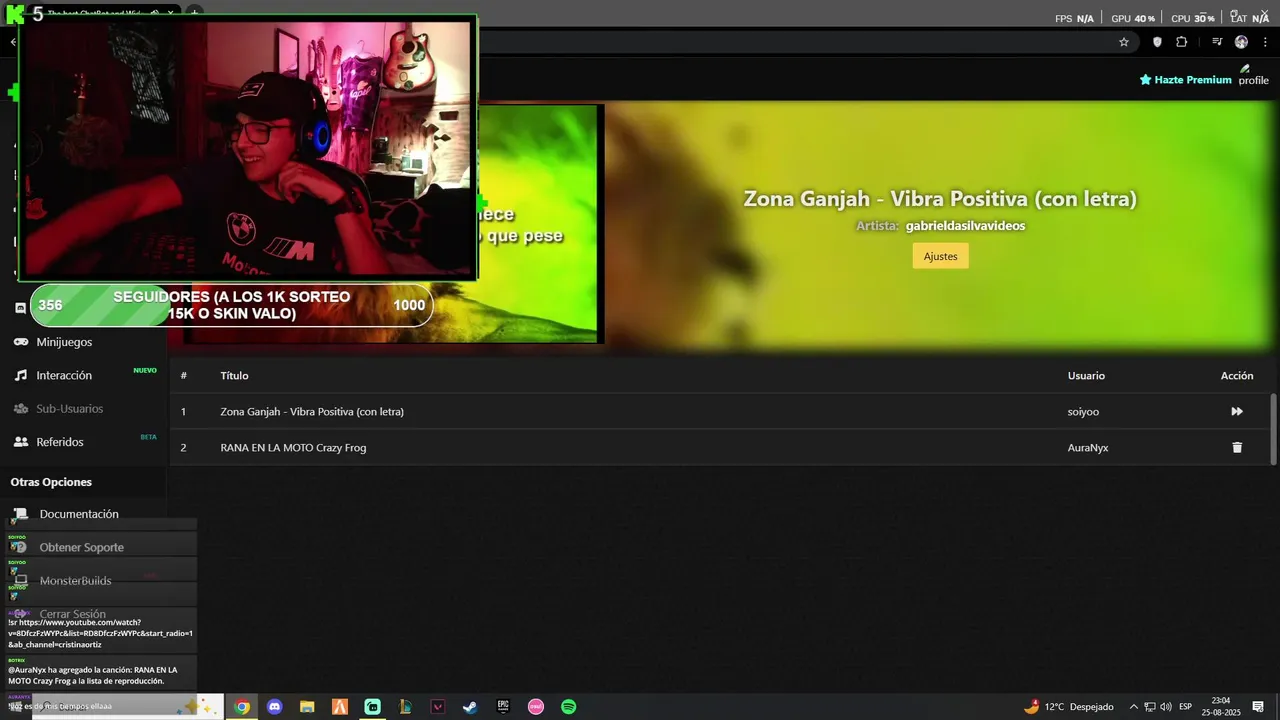Click the Usuario column header
Viewport: 1280px width, 720px height.
1086,376
